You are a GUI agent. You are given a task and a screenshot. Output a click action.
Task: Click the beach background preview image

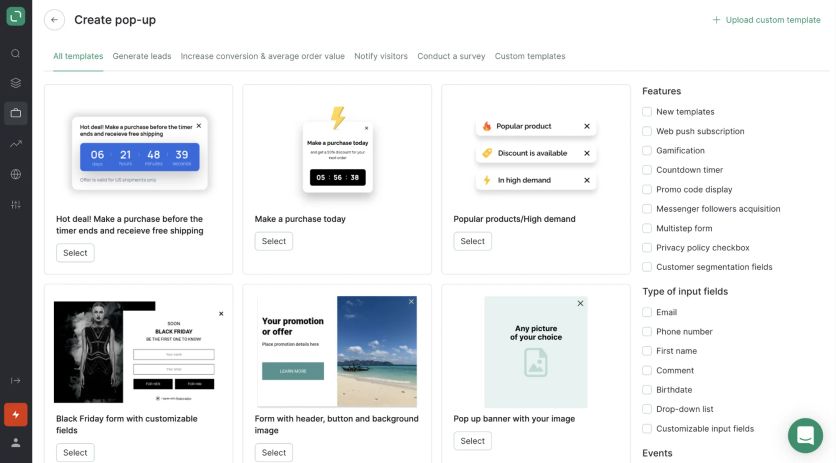coord(377,352)
